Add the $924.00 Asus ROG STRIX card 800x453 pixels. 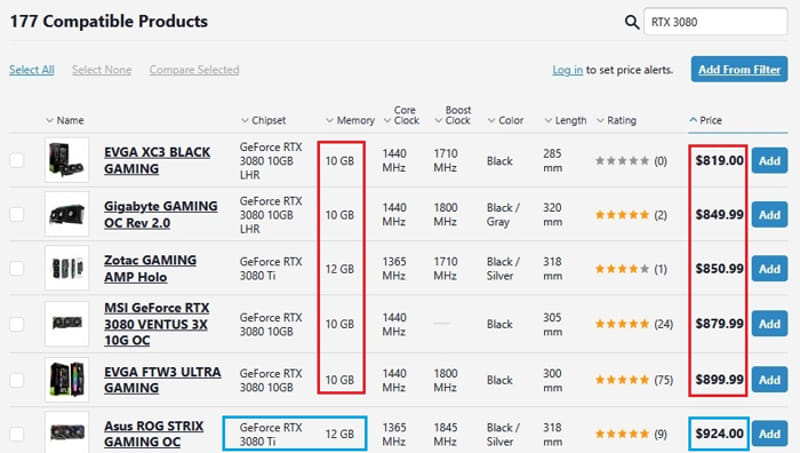point(769,434)
